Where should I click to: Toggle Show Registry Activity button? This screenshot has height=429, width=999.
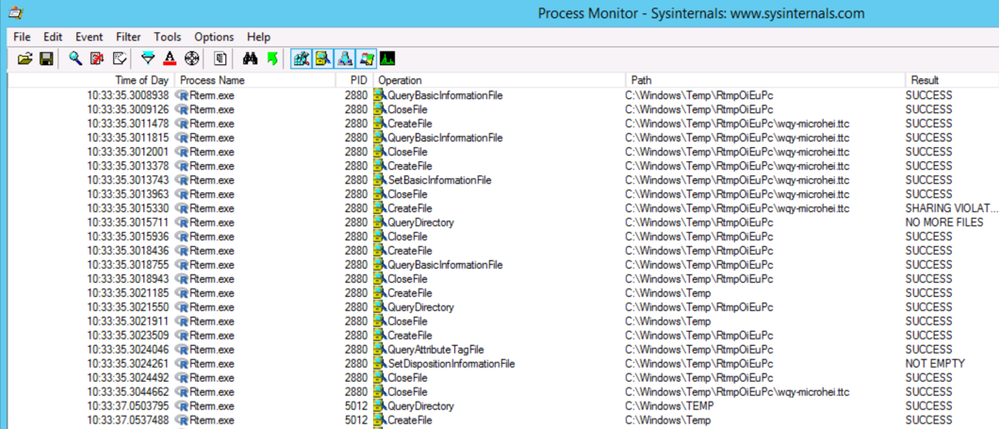(x=301, y=59)
